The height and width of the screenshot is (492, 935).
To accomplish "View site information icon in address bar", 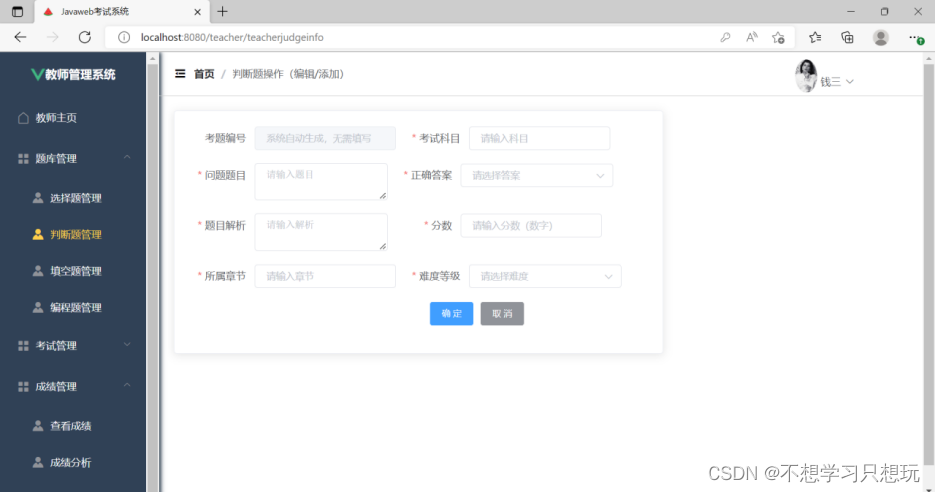I will click(123, 37).
